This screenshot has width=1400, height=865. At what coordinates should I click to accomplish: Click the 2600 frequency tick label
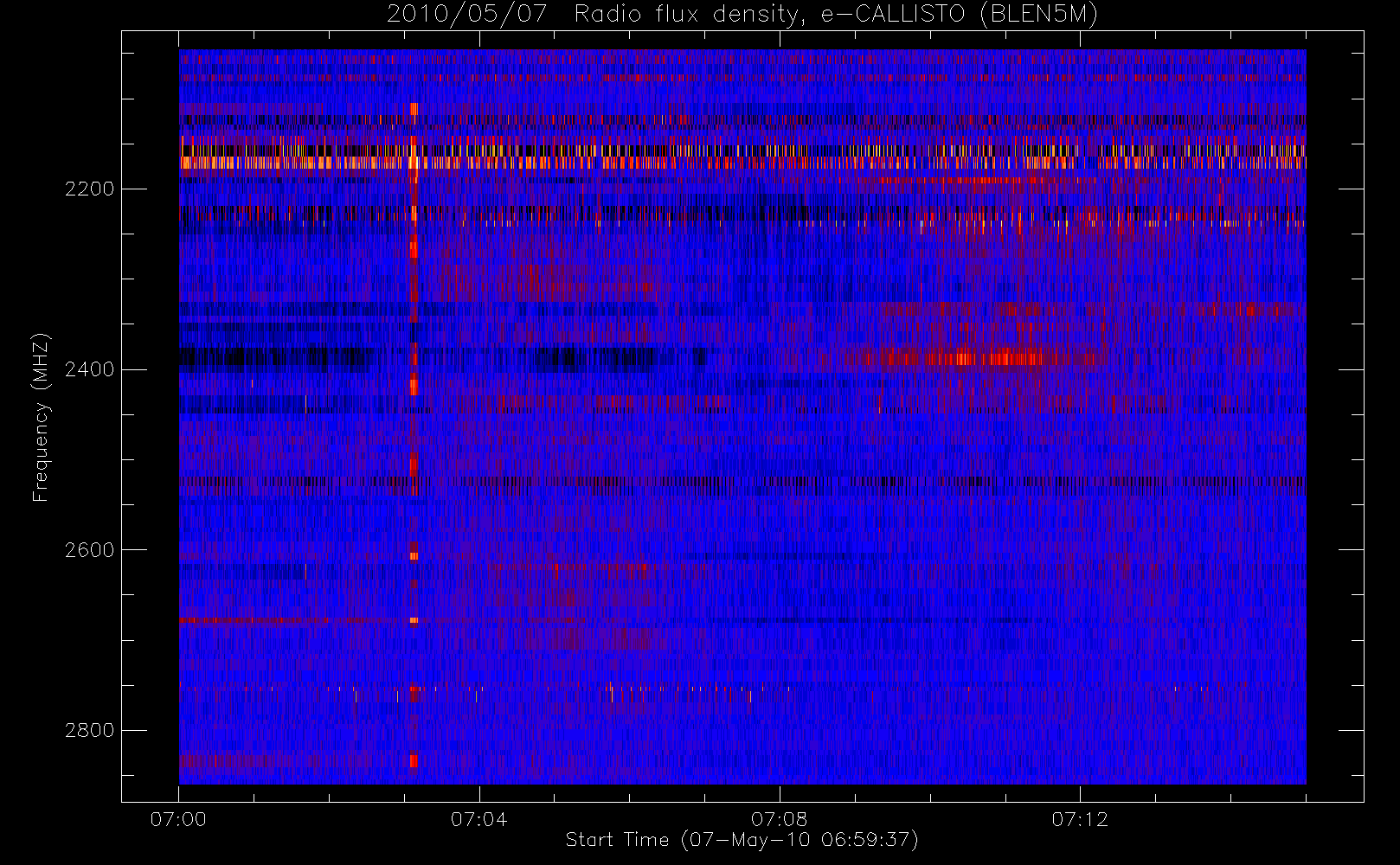(x=89, y=550)
